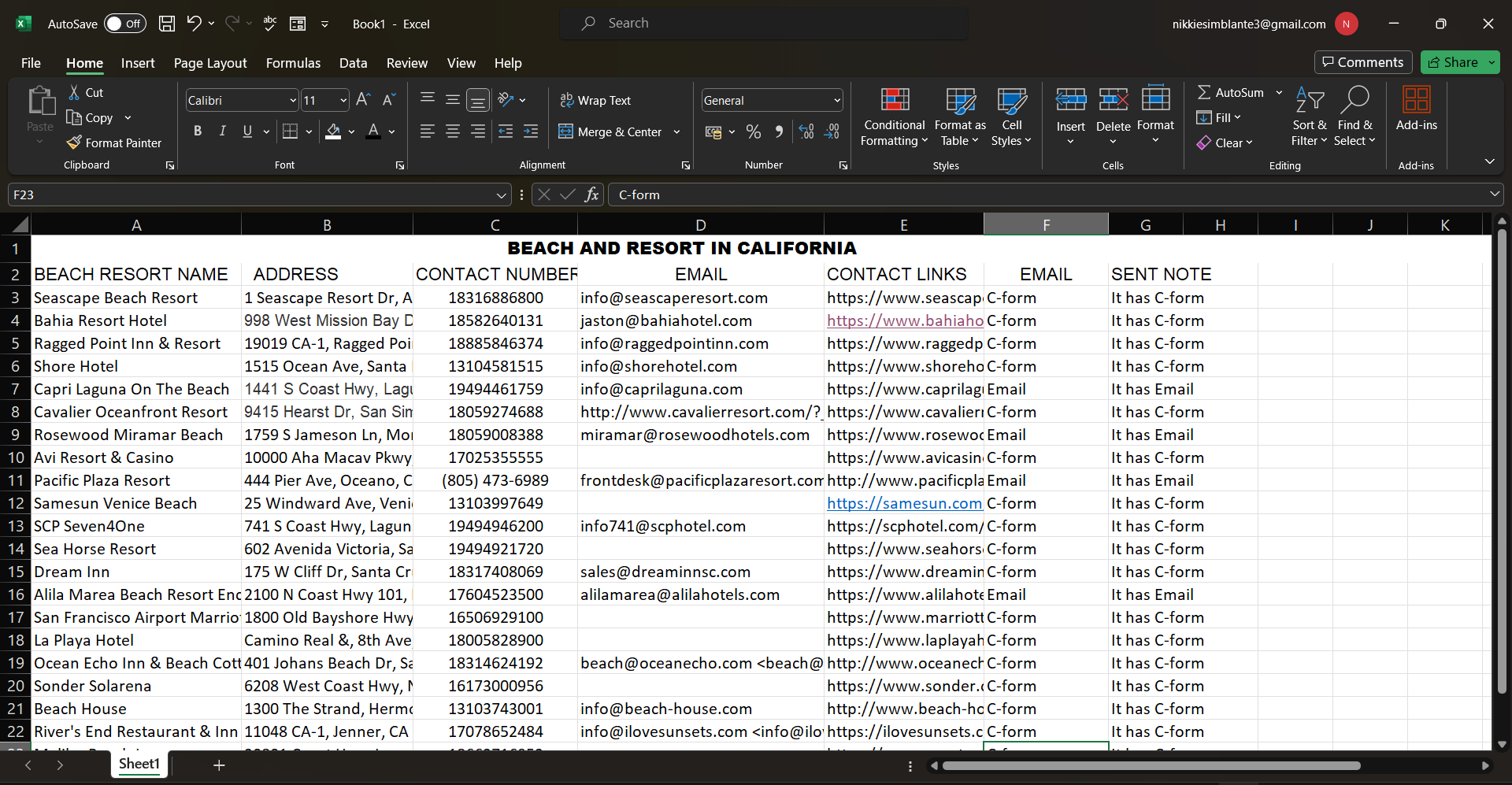
Task: Click the Format Painter brush icon
Action: pos(74,143)
